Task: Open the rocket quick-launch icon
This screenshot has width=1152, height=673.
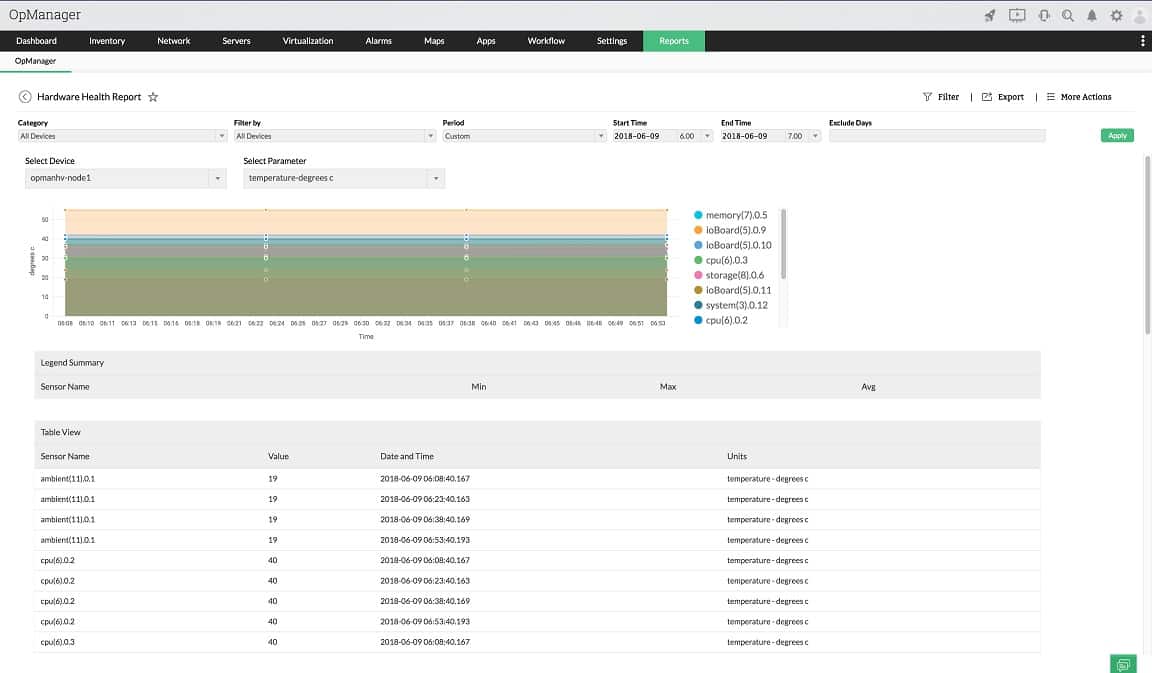Action: (x=990, y=15)
